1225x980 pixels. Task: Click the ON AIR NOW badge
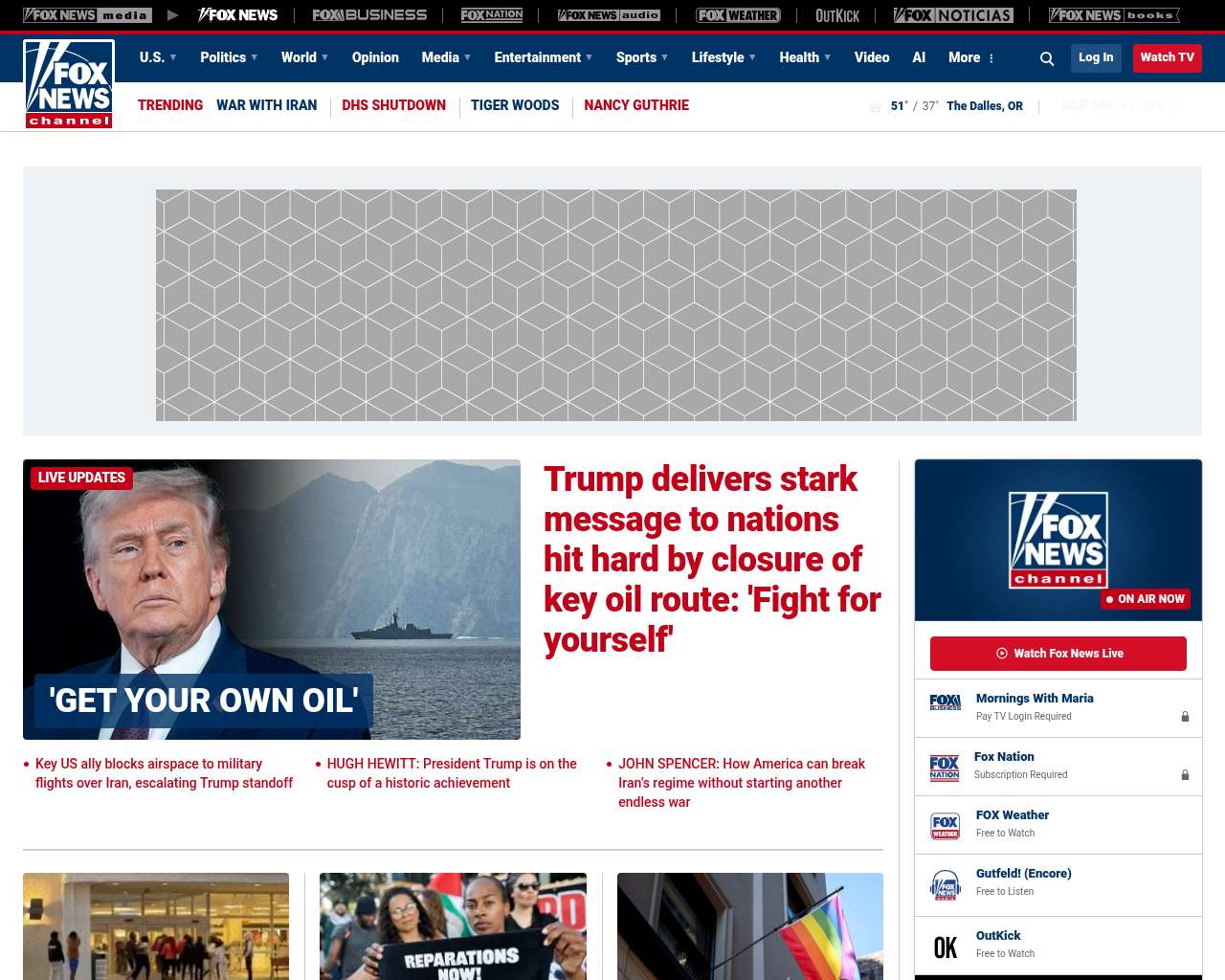point(1146,599)
